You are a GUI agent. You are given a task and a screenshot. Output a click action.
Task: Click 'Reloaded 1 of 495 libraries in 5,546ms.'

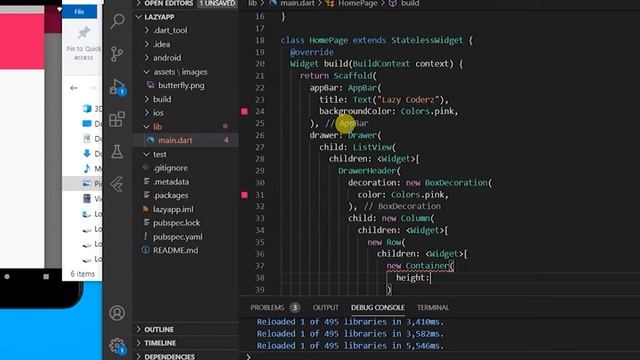[x=350, y=345]
